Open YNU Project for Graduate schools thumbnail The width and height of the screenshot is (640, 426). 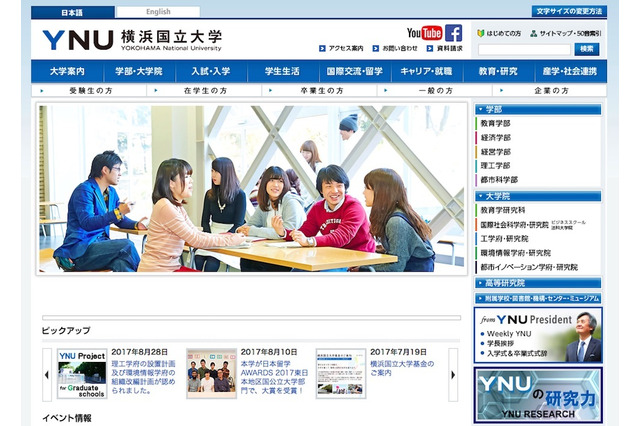82,374
